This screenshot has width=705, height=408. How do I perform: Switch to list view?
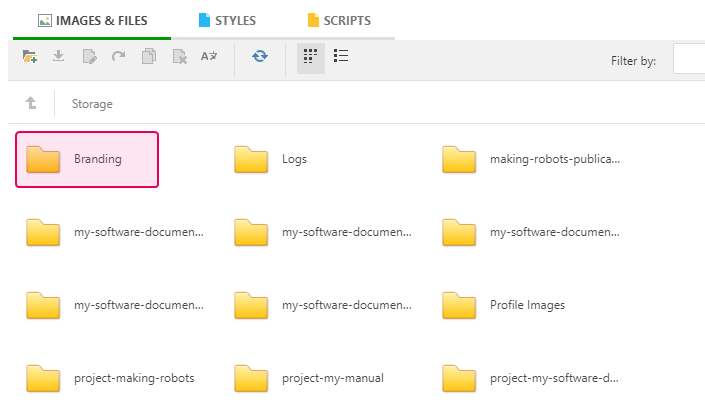tap(341, 56)
